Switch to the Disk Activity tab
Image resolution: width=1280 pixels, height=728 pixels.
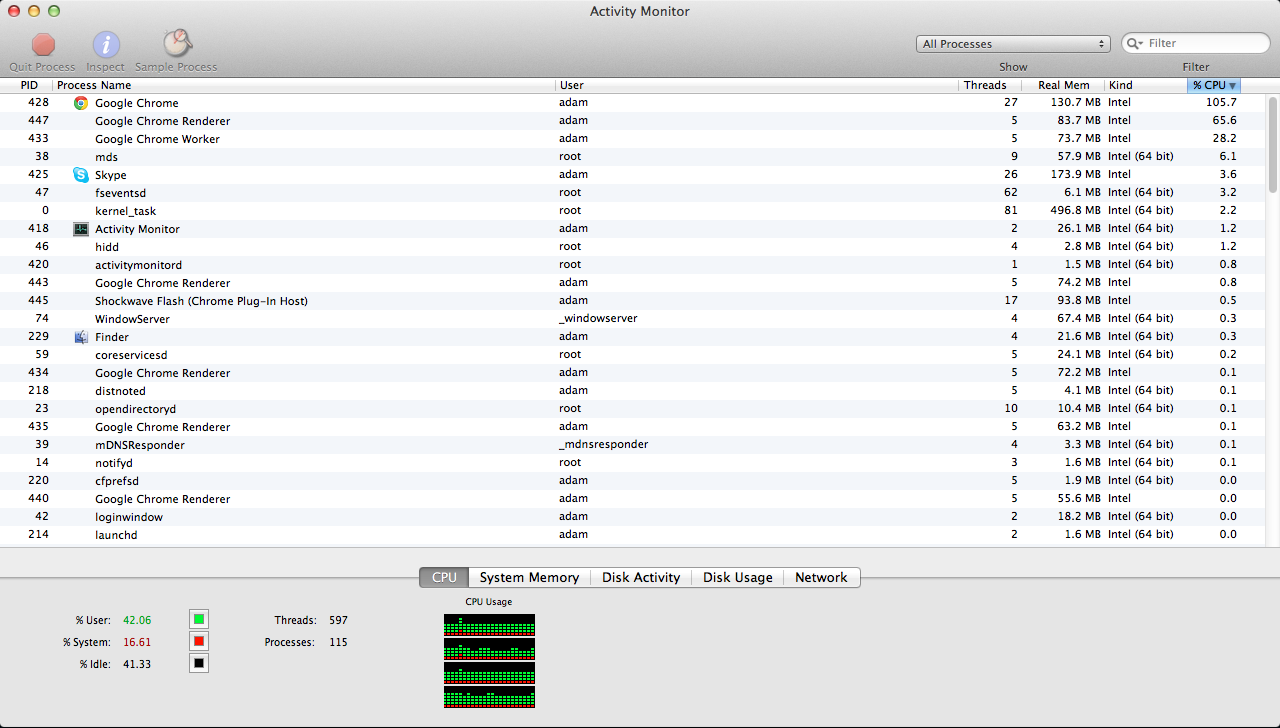coord(641,577)
